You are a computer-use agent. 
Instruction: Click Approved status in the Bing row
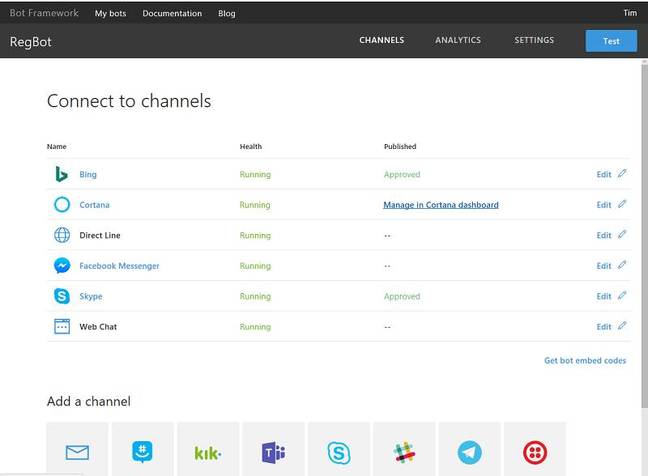coord(402,174)
